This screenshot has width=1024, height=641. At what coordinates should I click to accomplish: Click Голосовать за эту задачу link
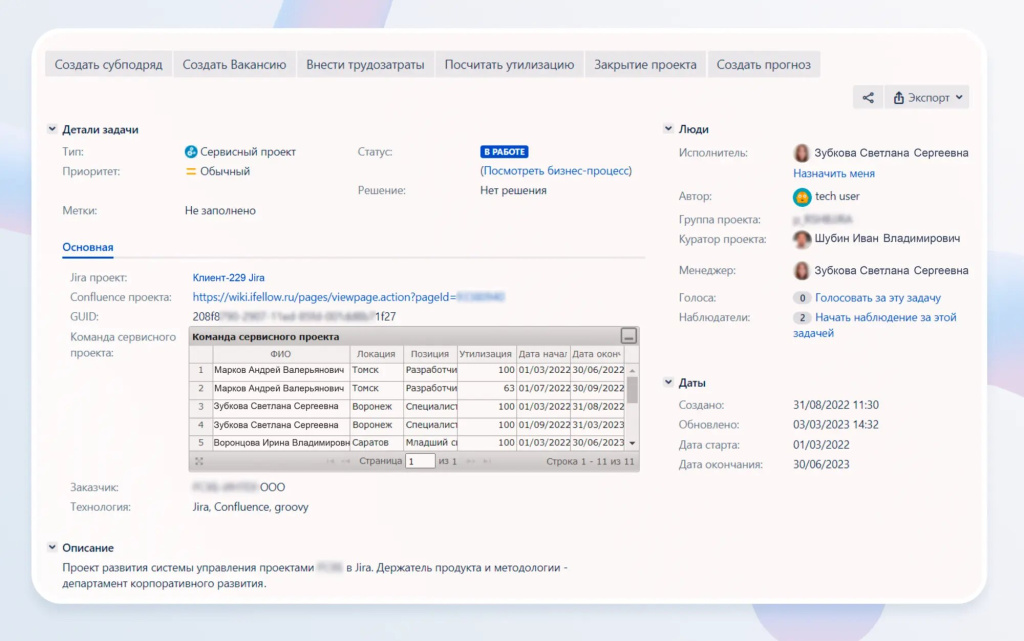click(x=878, y=298)
